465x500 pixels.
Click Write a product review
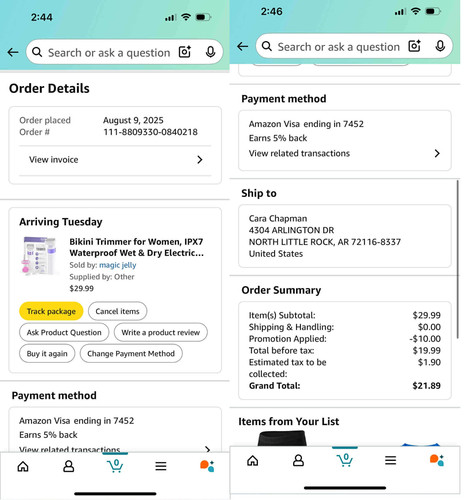160,332
